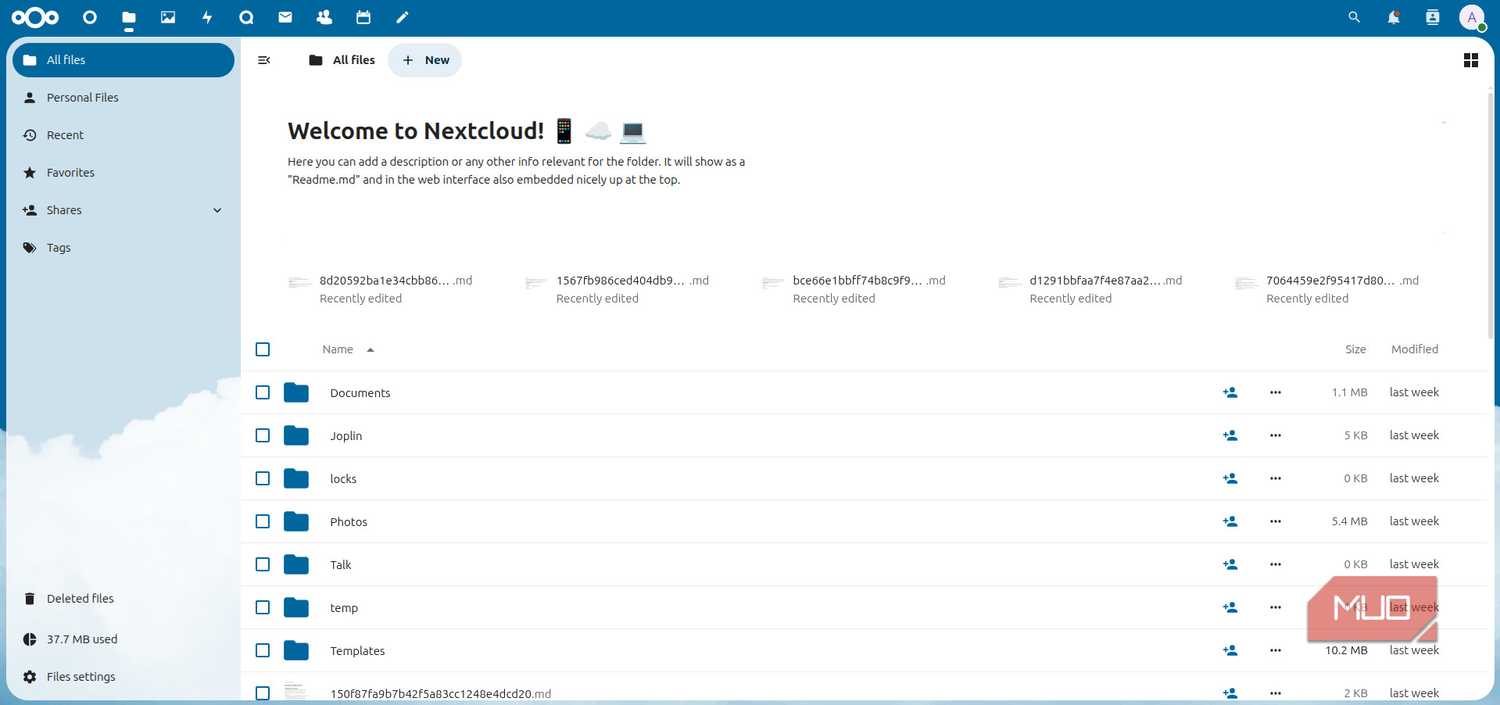Open the Contacts app icon

click(x=324, y=17)
